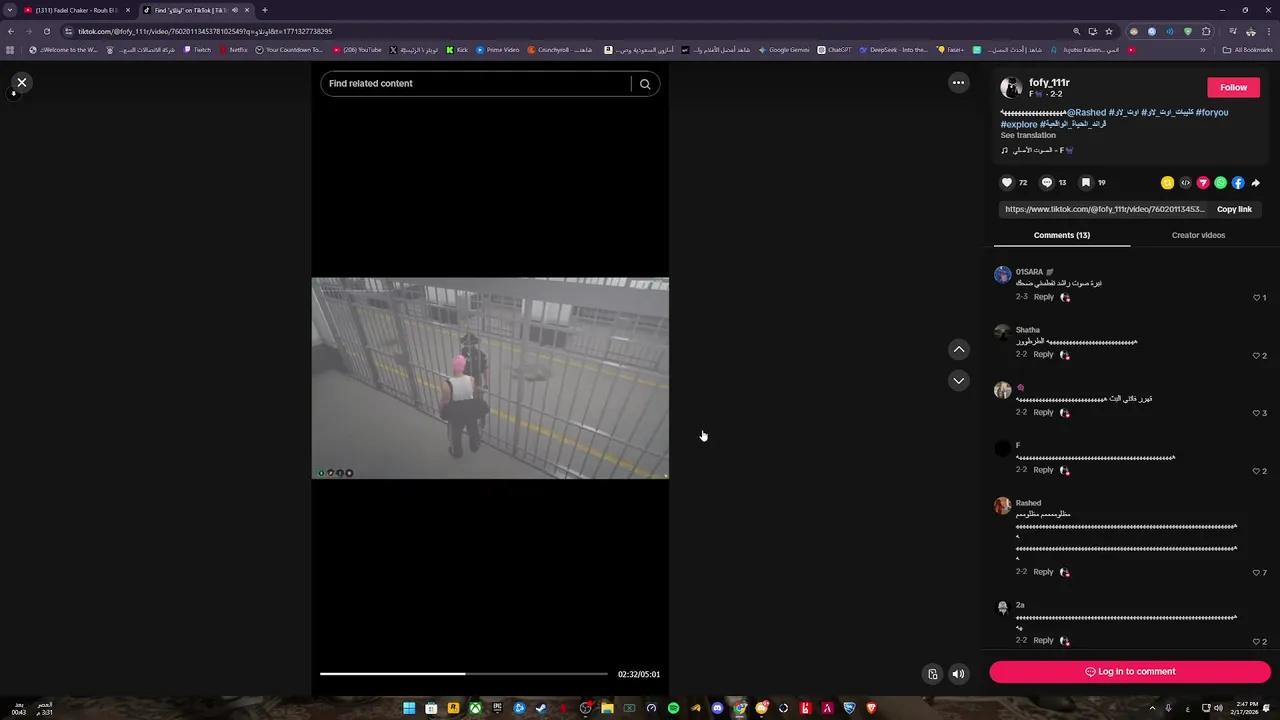
Task: Open the tab search dropdown arrow
Action: (x=10, y=10)
